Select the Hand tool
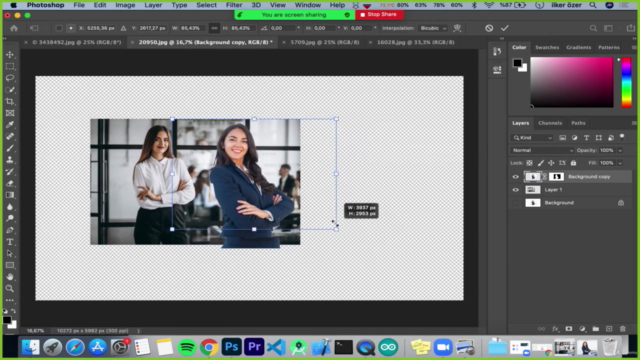This screenshot has height=360, width=640. [x=10, y=277]
